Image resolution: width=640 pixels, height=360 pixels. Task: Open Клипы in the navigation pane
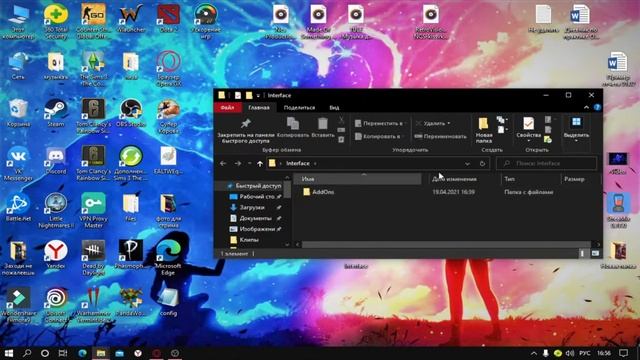point(244,240)
